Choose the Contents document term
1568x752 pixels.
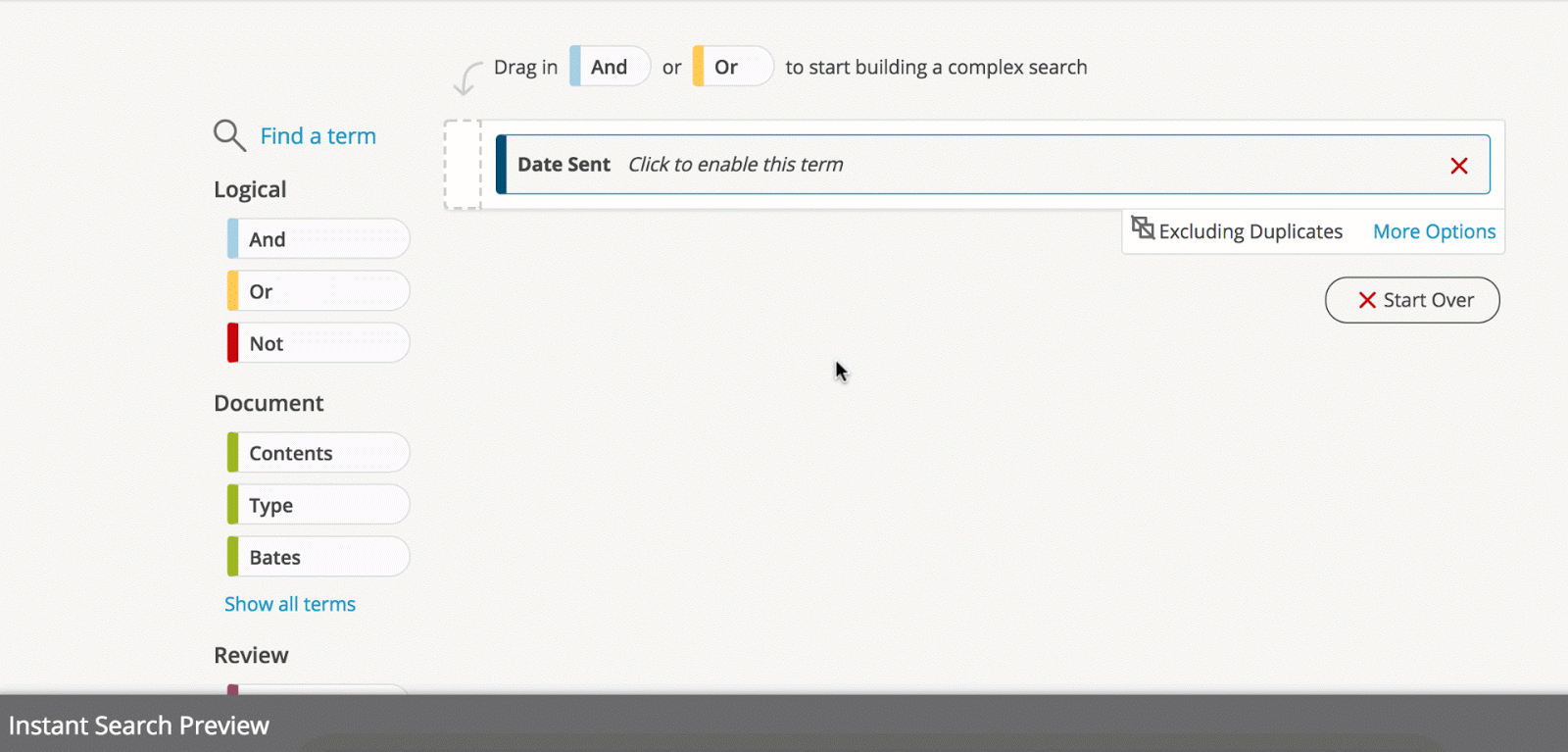[x=318, y=452]
